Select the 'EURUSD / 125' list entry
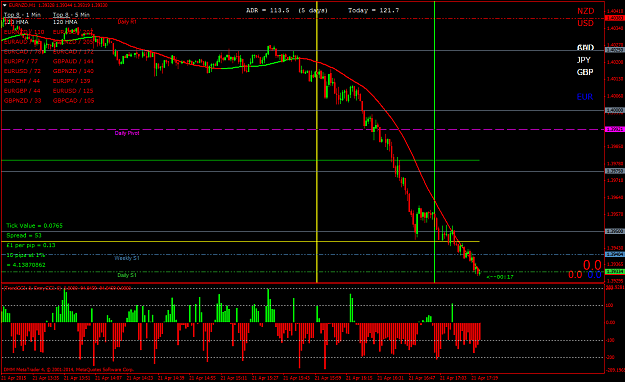The width and height of the screenshot is (625, 382). 73,91
